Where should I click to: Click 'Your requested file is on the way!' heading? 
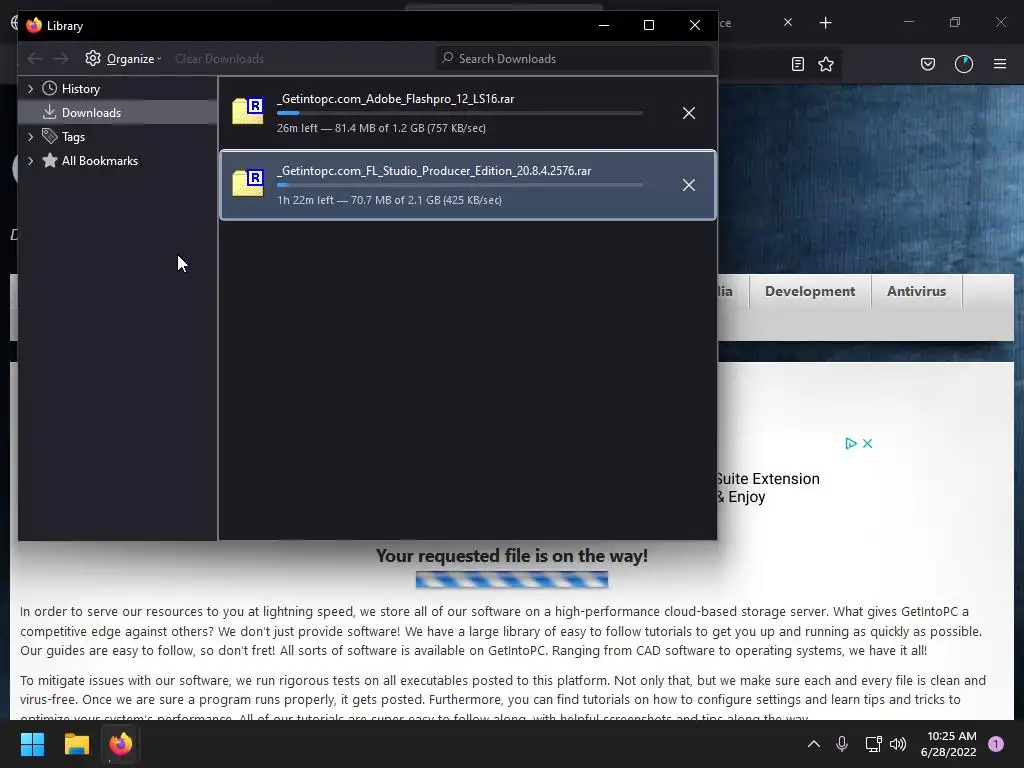tap(511, 556)
